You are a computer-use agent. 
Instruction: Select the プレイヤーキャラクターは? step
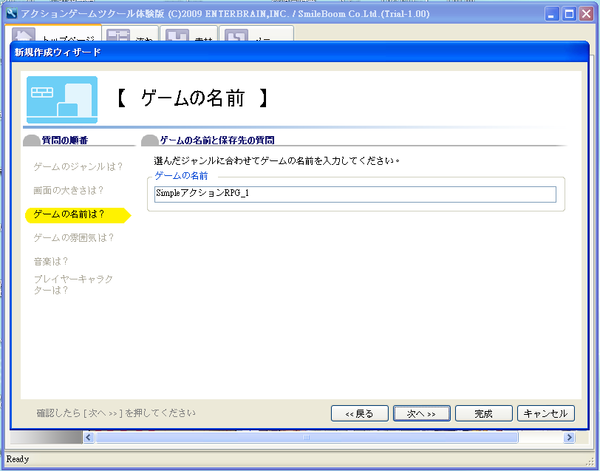click(73, 285)
